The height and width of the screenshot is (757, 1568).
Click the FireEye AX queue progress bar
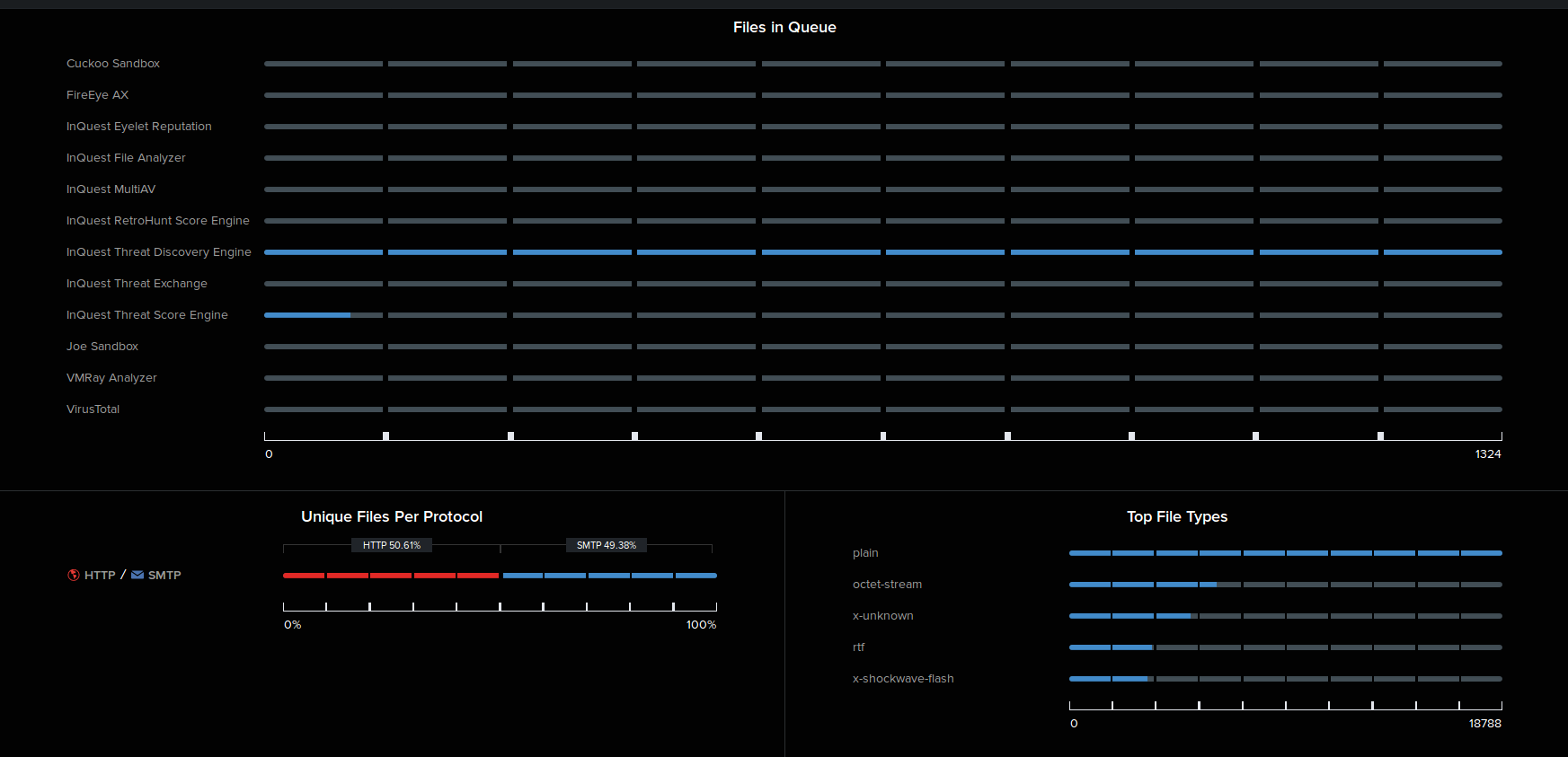click(883, 95)
